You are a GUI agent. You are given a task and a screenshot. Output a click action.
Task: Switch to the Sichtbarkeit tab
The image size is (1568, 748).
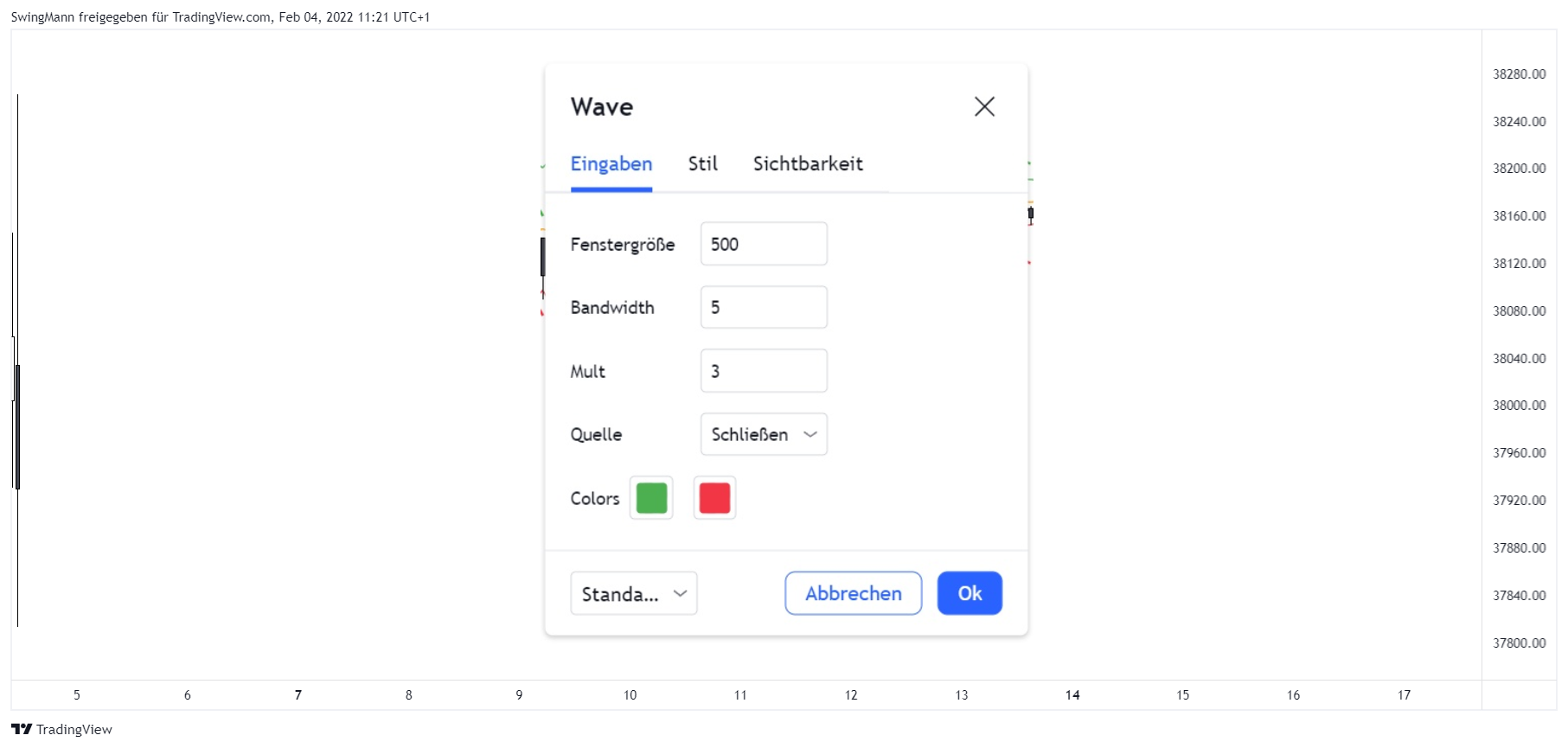[808, 163]
